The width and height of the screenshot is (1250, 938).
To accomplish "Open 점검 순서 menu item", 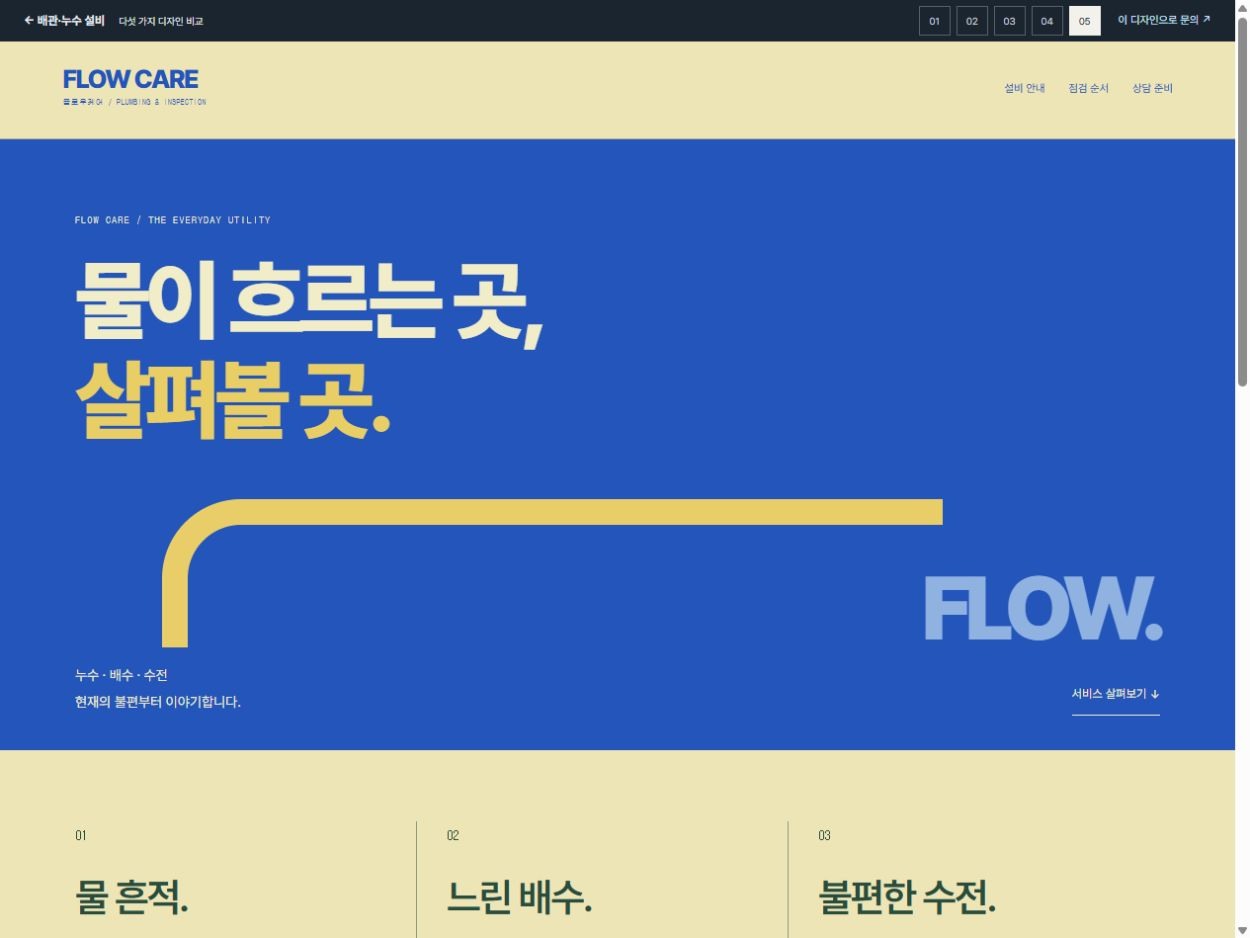I will [x=1088, y=88].
